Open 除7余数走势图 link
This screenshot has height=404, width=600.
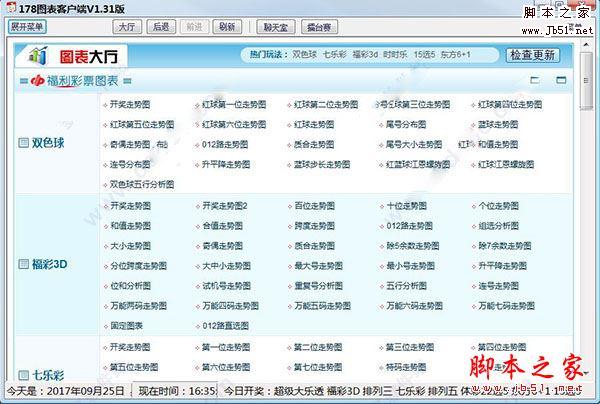point(504,246)
